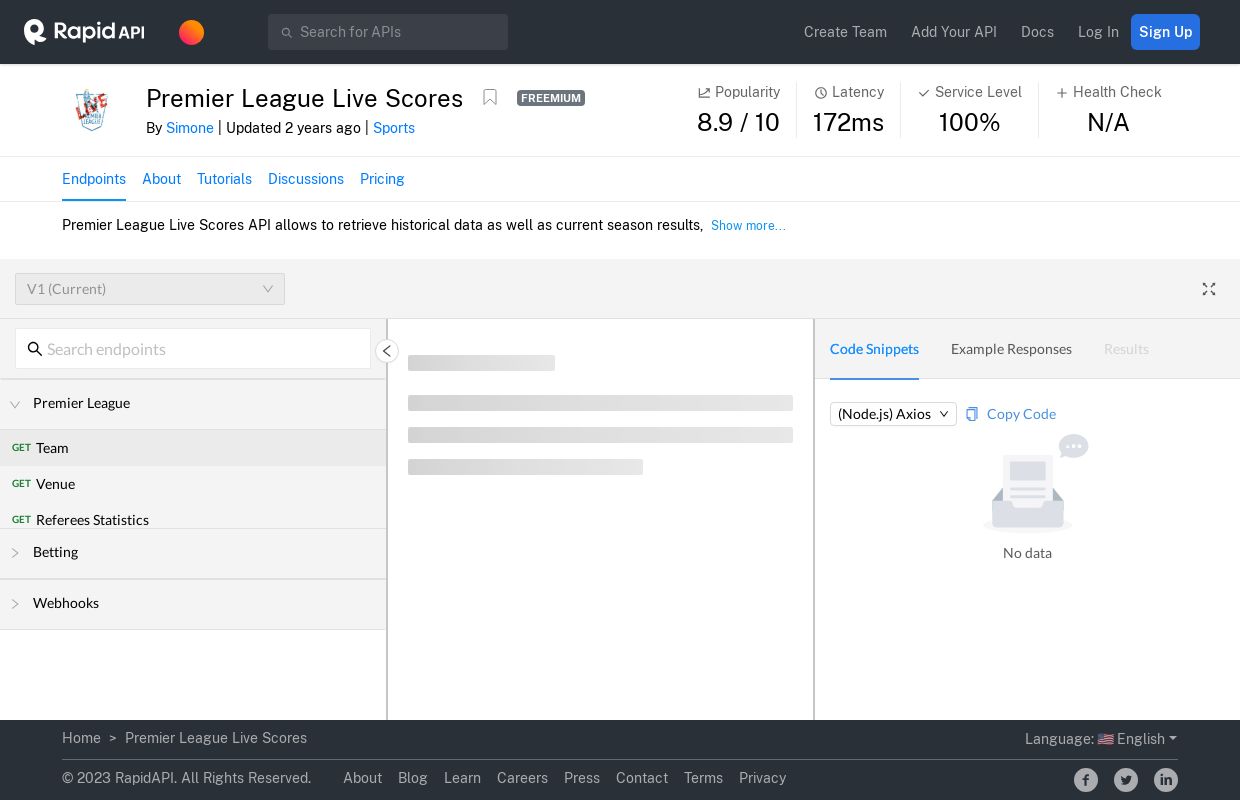Click Premier League Live Scores breadcrumb
Viewport: 1240px width, 800px height.
[216, 738]
